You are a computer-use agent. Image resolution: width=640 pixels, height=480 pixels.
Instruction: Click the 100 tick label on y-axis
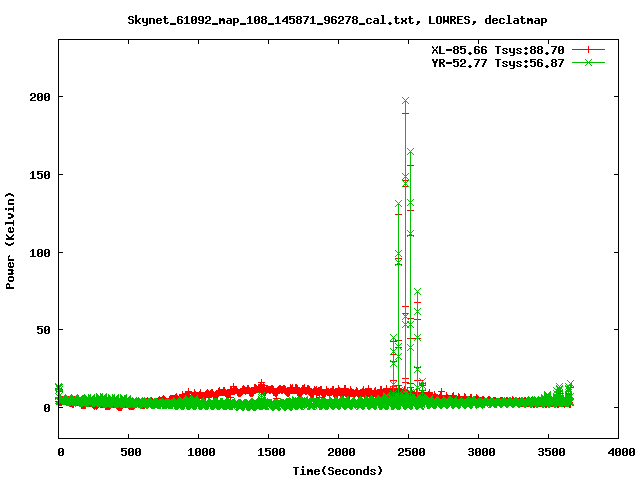click(38, 253)
